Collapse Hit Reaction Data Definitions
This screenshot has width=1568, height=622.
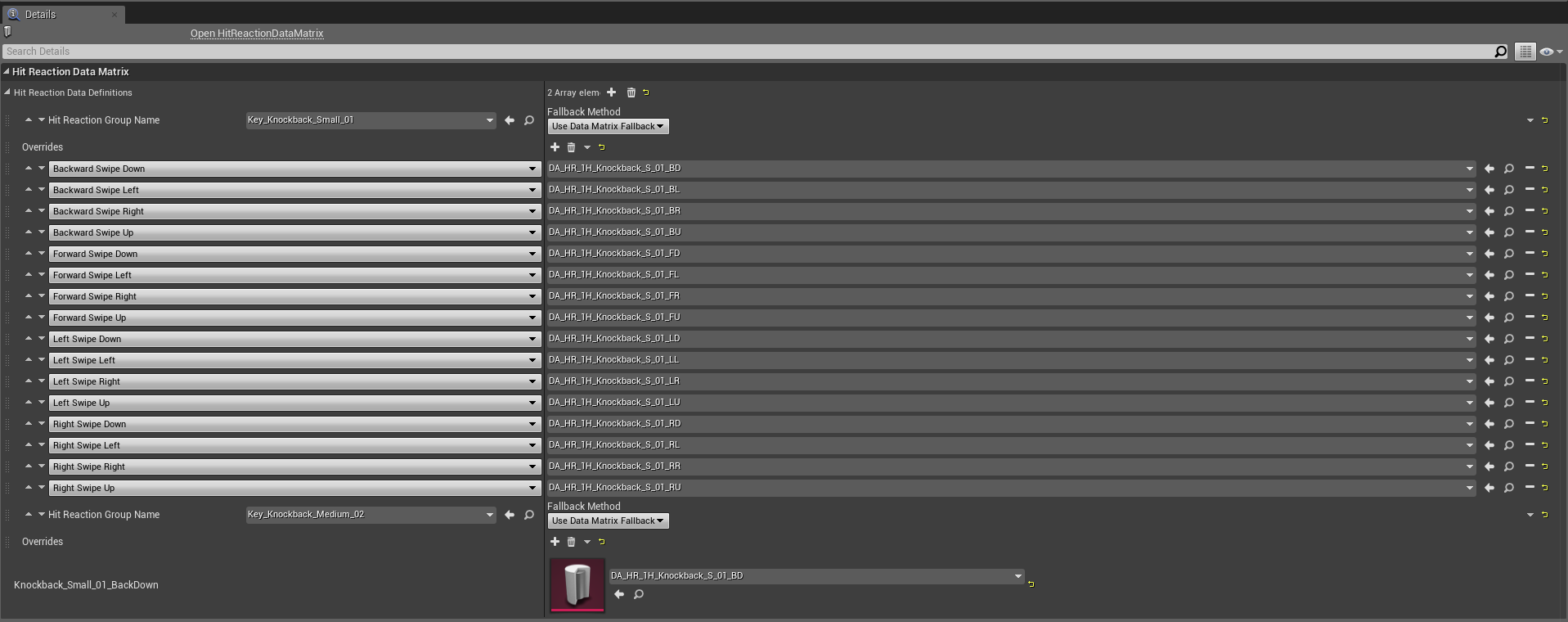[x=7, y=92]
